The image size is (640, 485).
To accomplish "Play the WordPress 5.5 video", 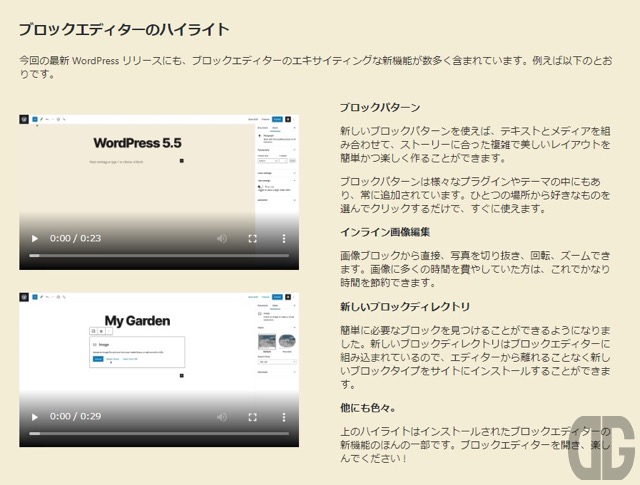I will tap(35, 238).
